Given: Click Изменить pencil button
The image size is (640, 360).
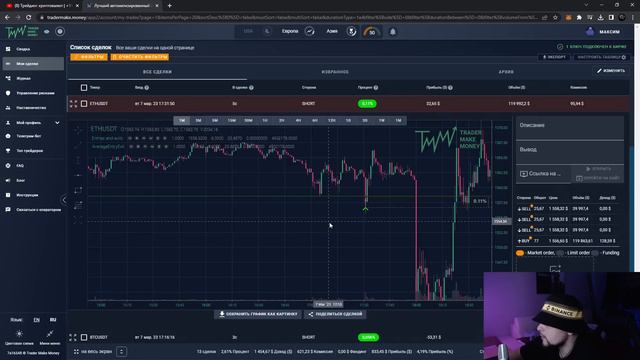Looking at the screenshot, I should (611, 71).
